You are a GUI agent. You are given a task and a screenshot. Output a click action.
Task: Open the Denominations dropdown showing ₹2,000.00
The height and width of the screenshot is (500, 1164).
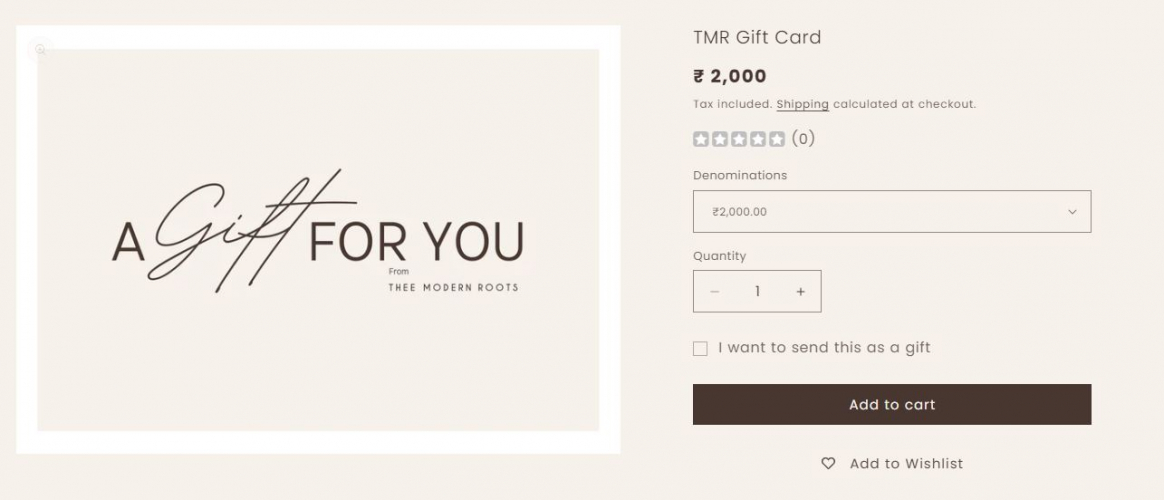click(880, 212)
